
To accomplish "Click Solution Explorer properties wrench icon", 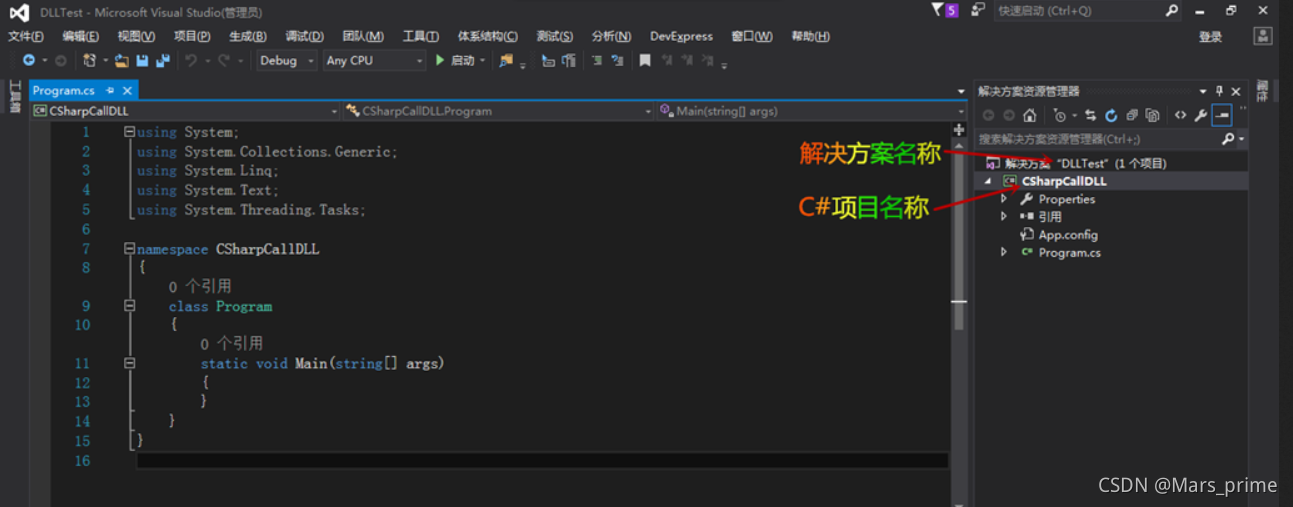I will pyautogui.click(x=1201, y=115).
